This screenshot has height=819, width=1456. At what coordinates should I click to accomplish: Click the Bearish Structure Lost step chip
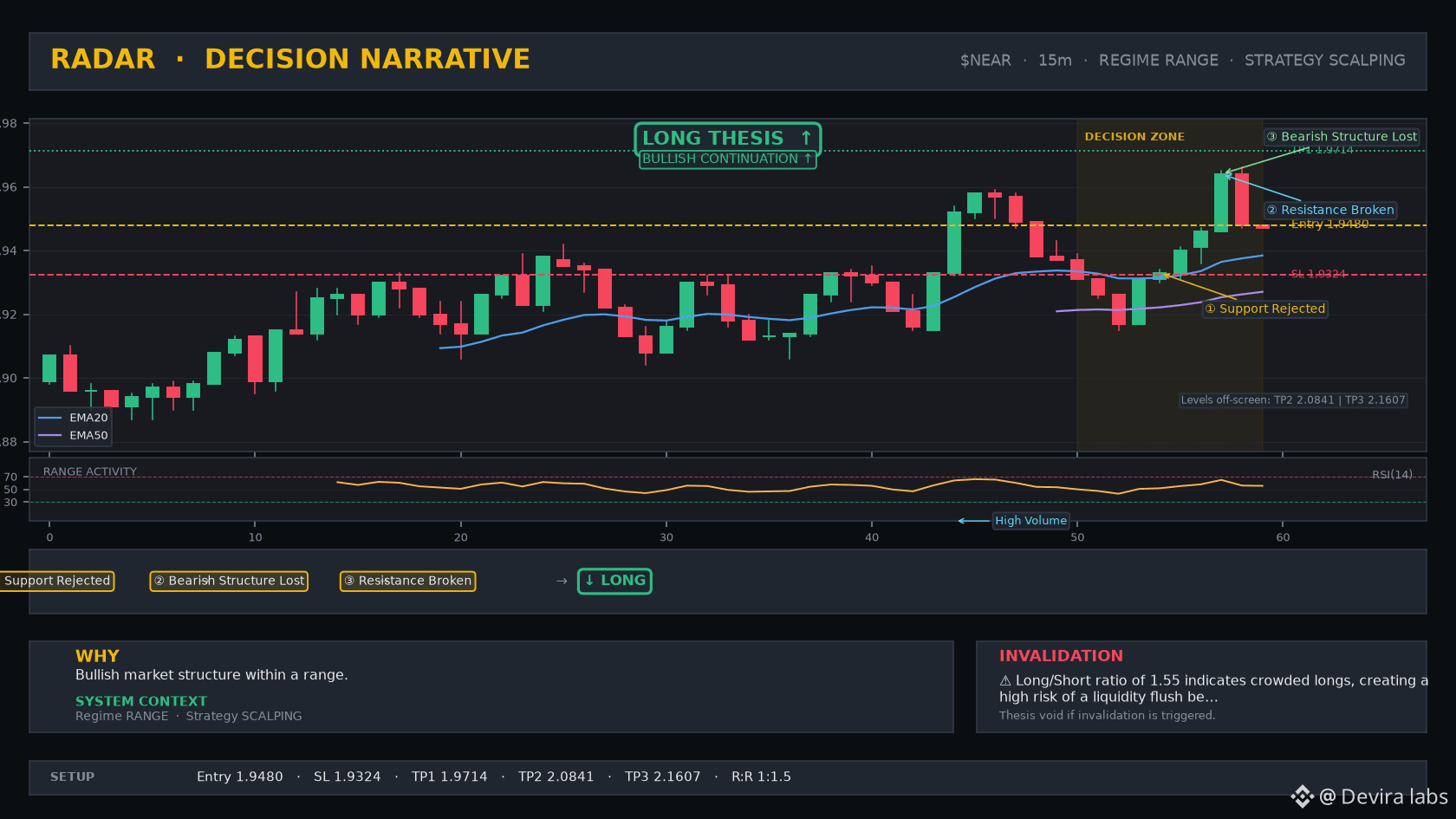click(x=229, y=581)
